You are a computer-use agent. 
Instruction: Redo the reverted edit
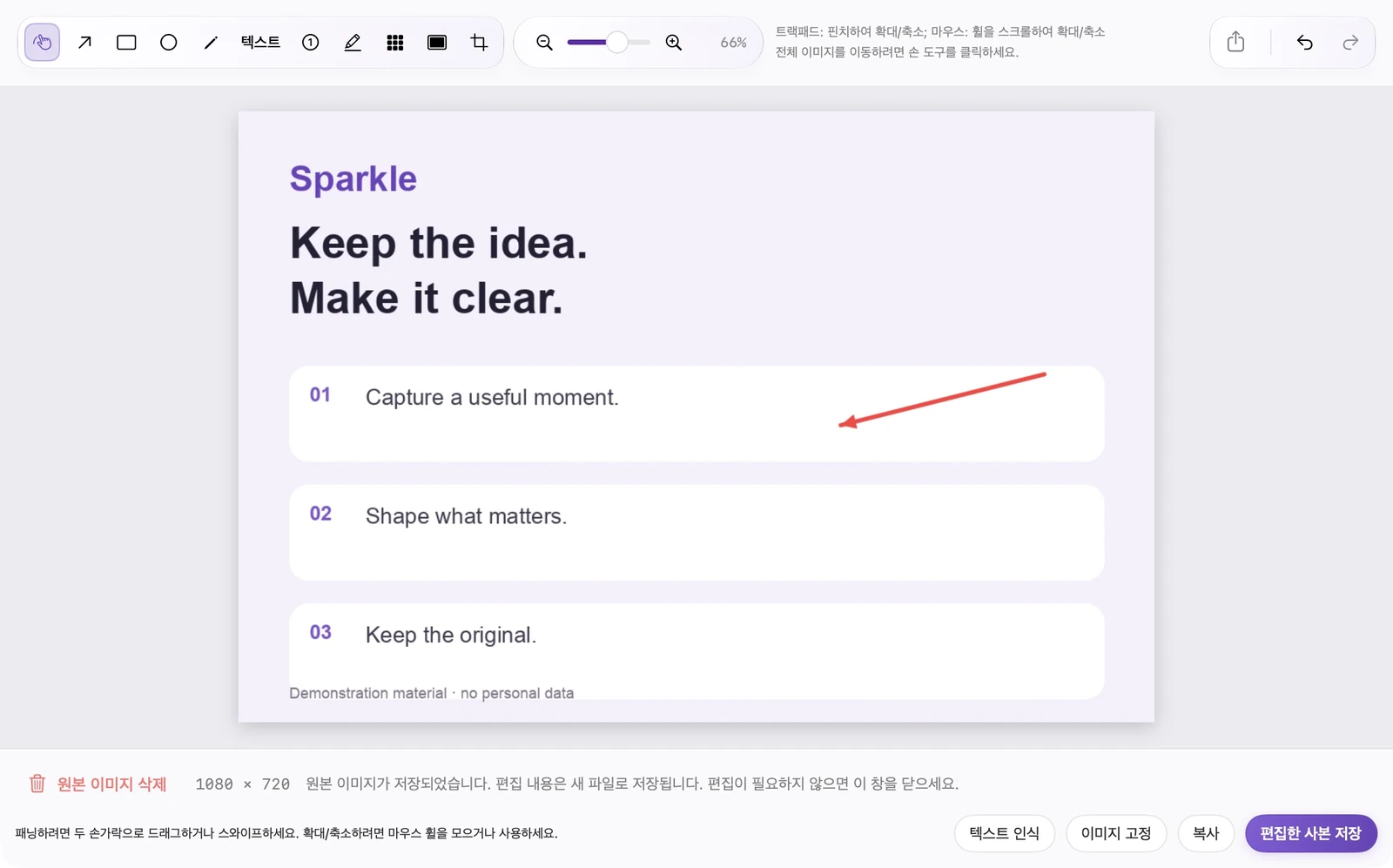(1350, 42)
